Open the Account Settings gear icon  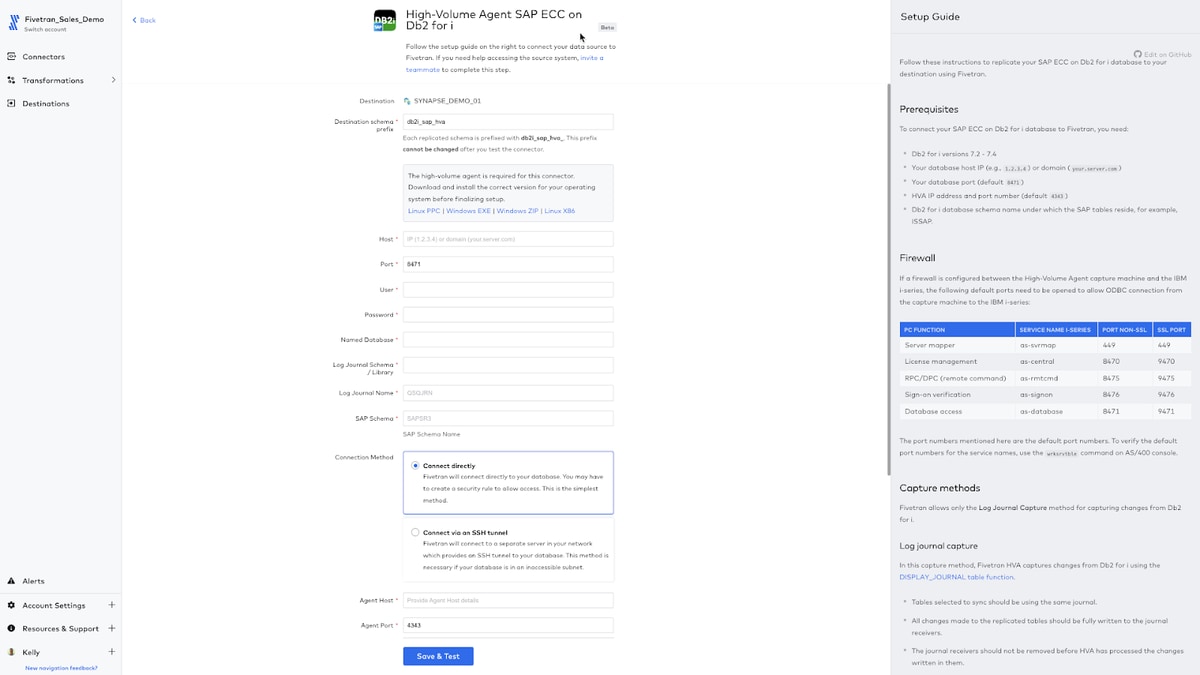(x=11, y=605)
